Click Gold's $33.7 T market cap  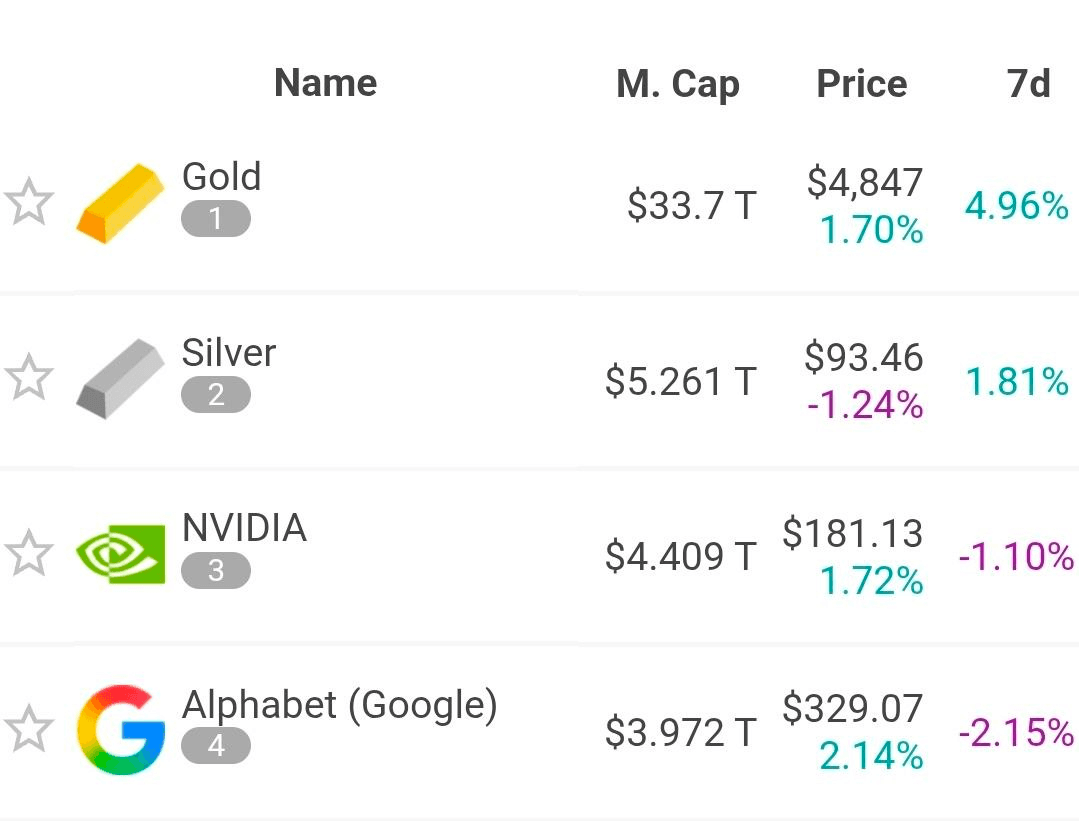[691, 205]
